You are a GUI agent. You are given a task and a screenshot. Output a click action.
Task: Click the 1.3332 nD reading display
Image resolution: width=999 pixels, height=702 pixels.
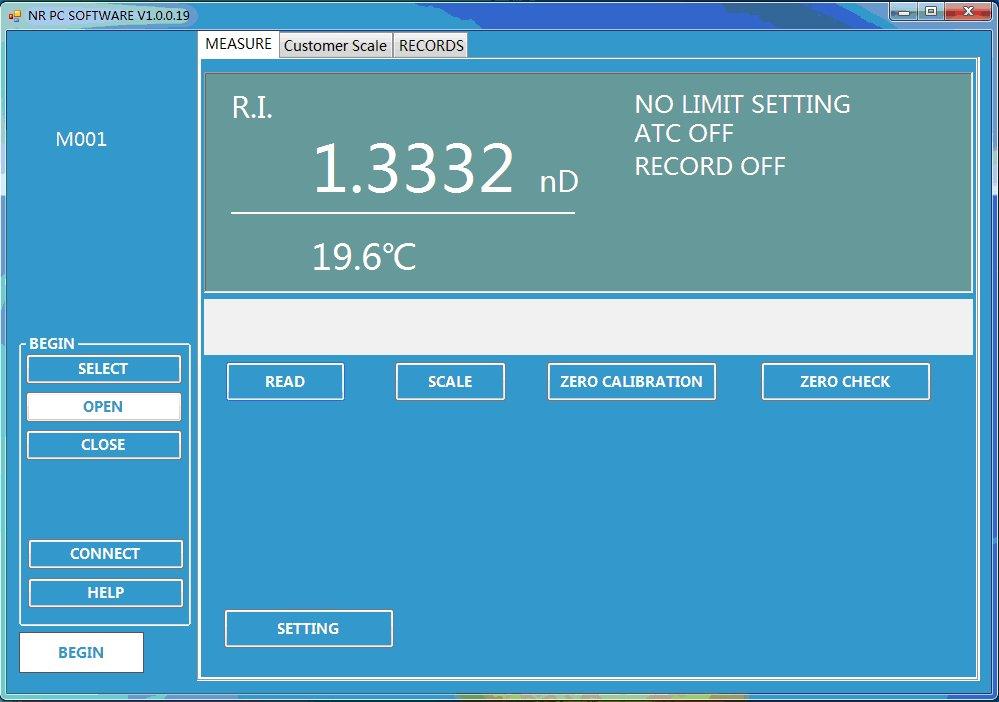tap(413, 168)
